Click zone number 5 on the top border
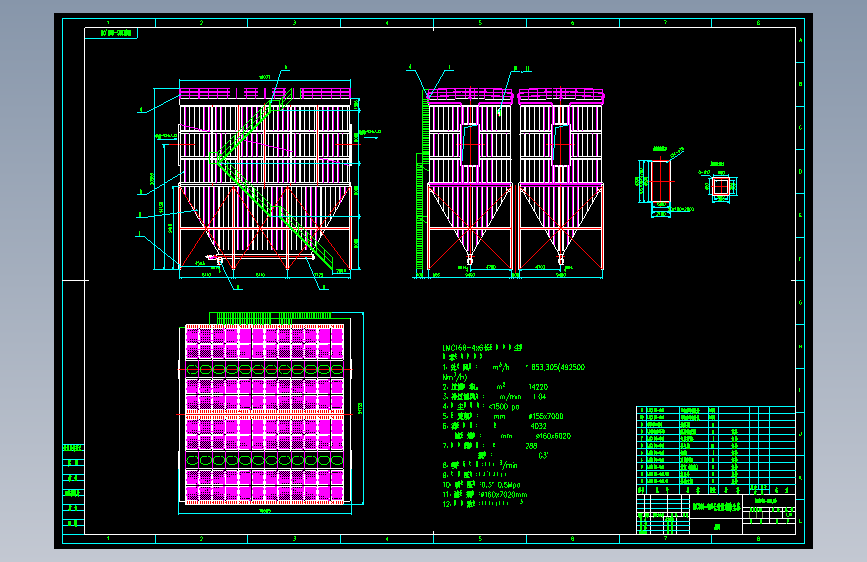Screen dimensions: 867x562 480,23
